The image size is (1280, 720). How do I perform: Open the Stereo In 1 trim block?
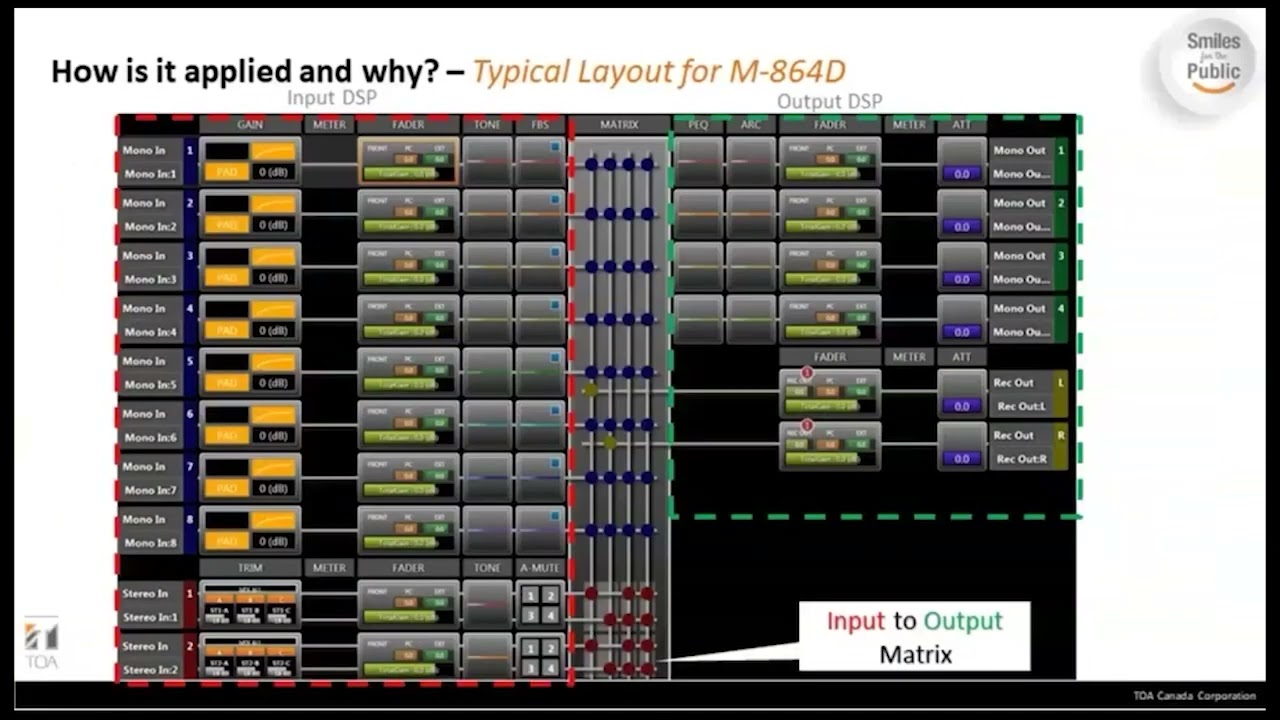[250, 604]
